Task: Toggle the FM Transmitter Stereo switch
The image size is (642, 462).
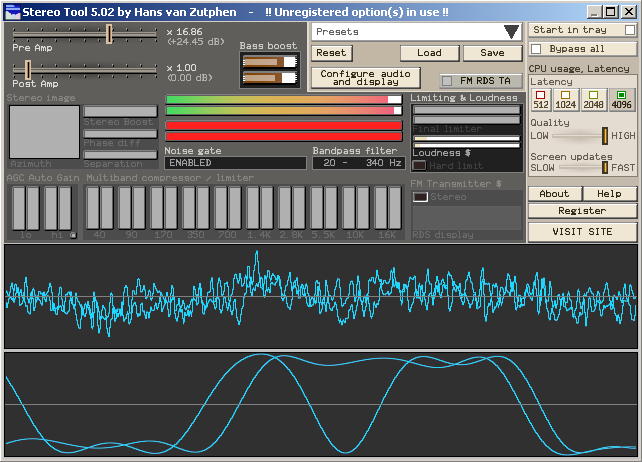Action: pyautogui.click(x=420, y=197)
